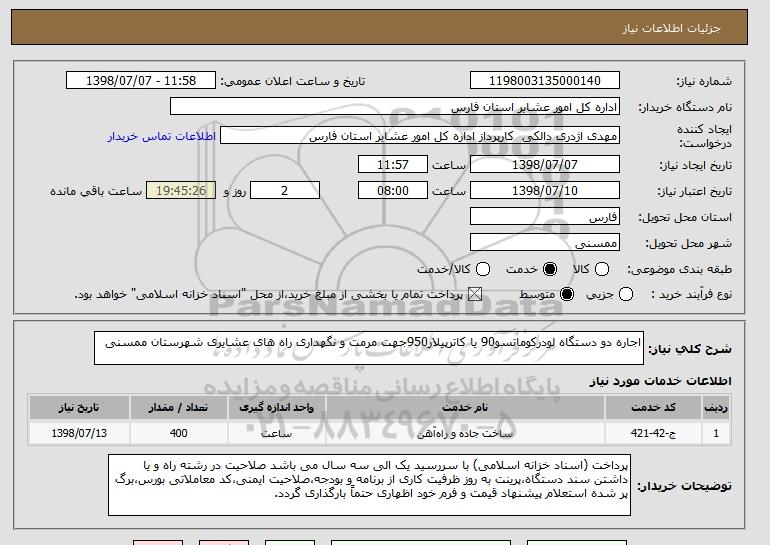This screenshot has width=770, height=545.
Task: Toggle the Islamic treasury payment checkbox
Action: pyautogui.click(x=474, y=294)
